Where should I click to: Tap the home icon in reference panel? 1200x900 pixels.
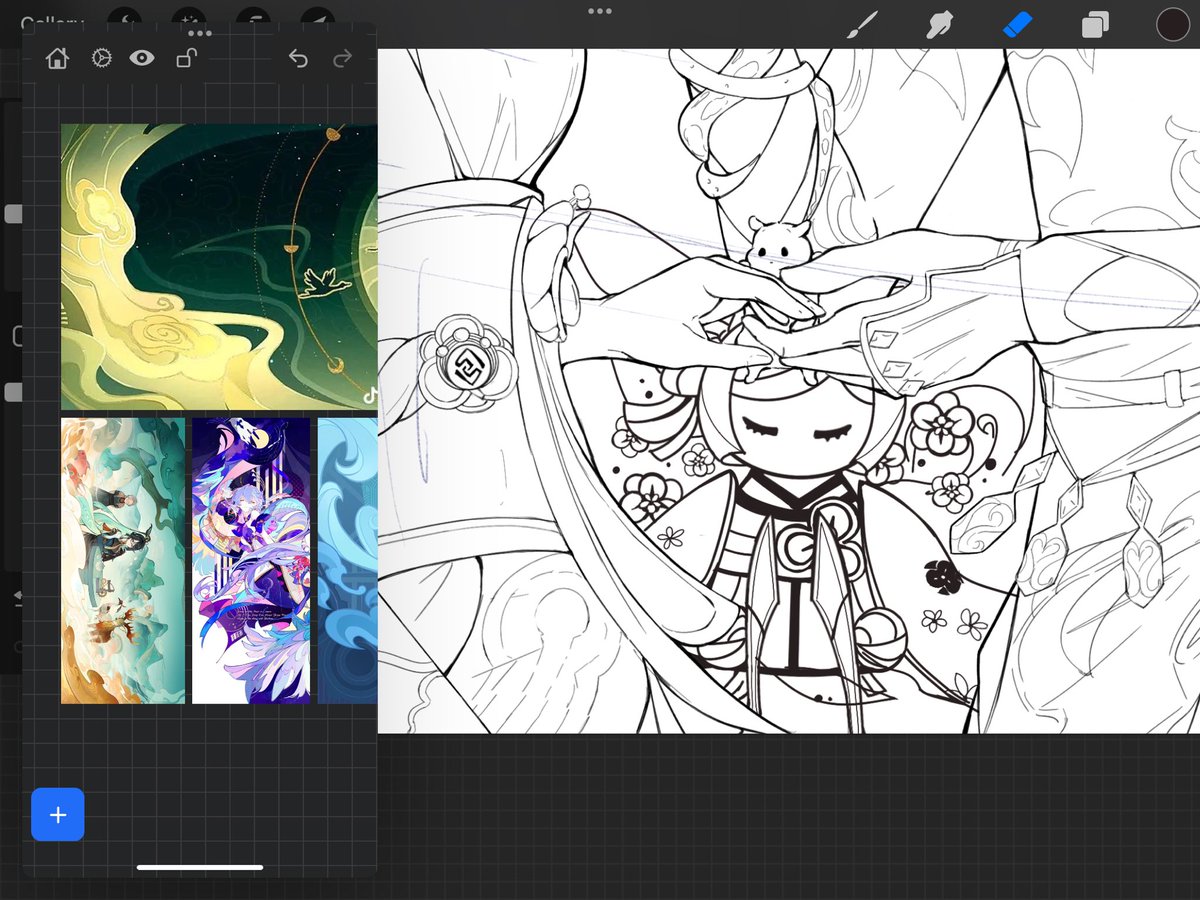pyautogui.click(x=57, y=59)
